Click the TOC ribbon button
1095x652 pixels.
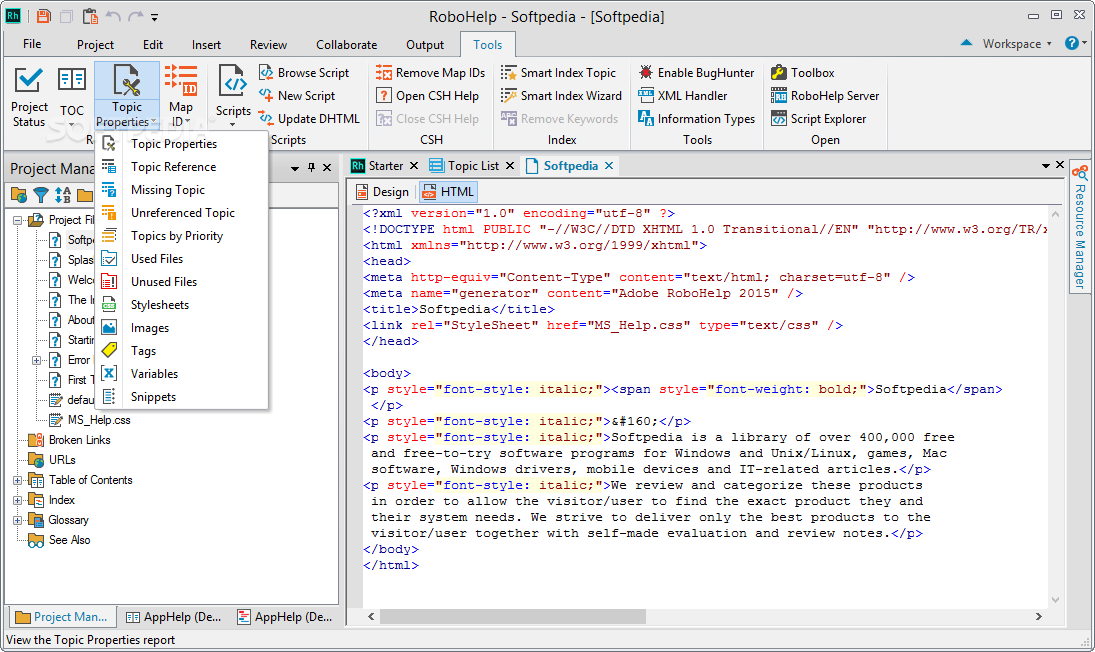(71, 97)
